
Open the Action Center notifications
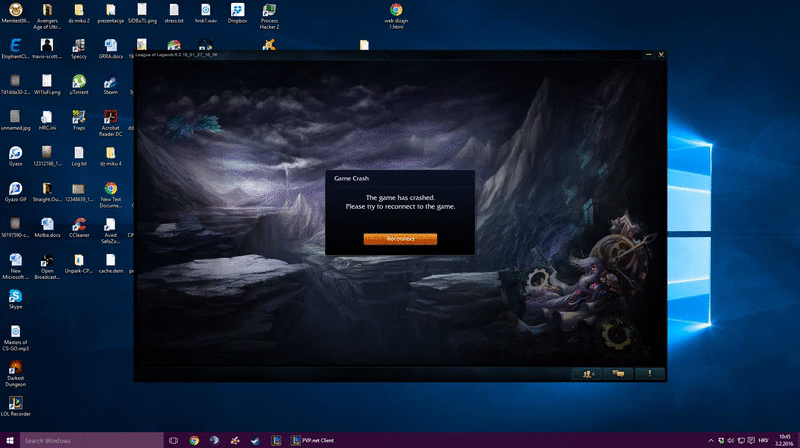point(751,441)
